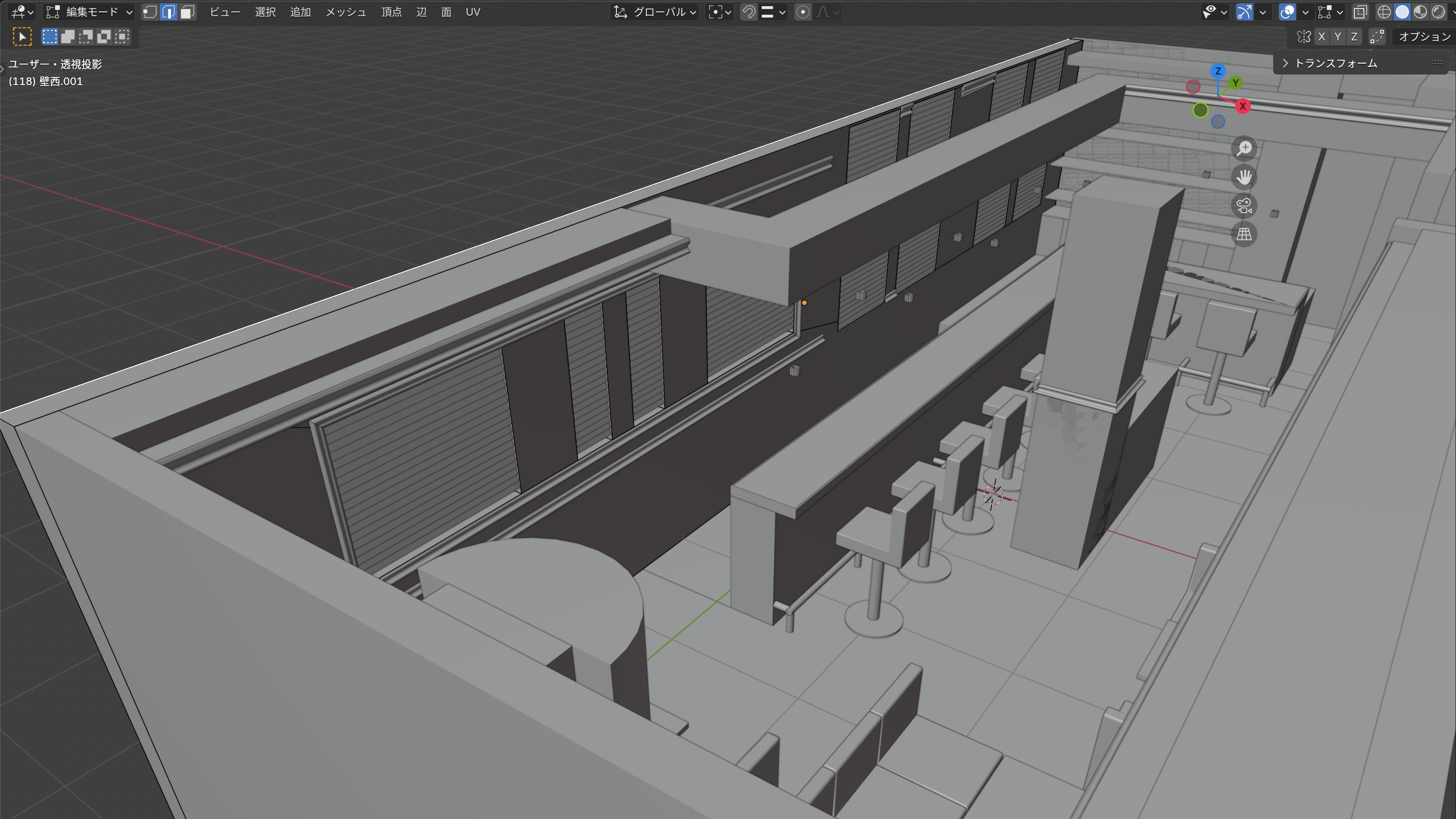Toggle X-ray view
Image resolution: width=1456 pixels, height=819 pixels.
[x=1361, y=12]
